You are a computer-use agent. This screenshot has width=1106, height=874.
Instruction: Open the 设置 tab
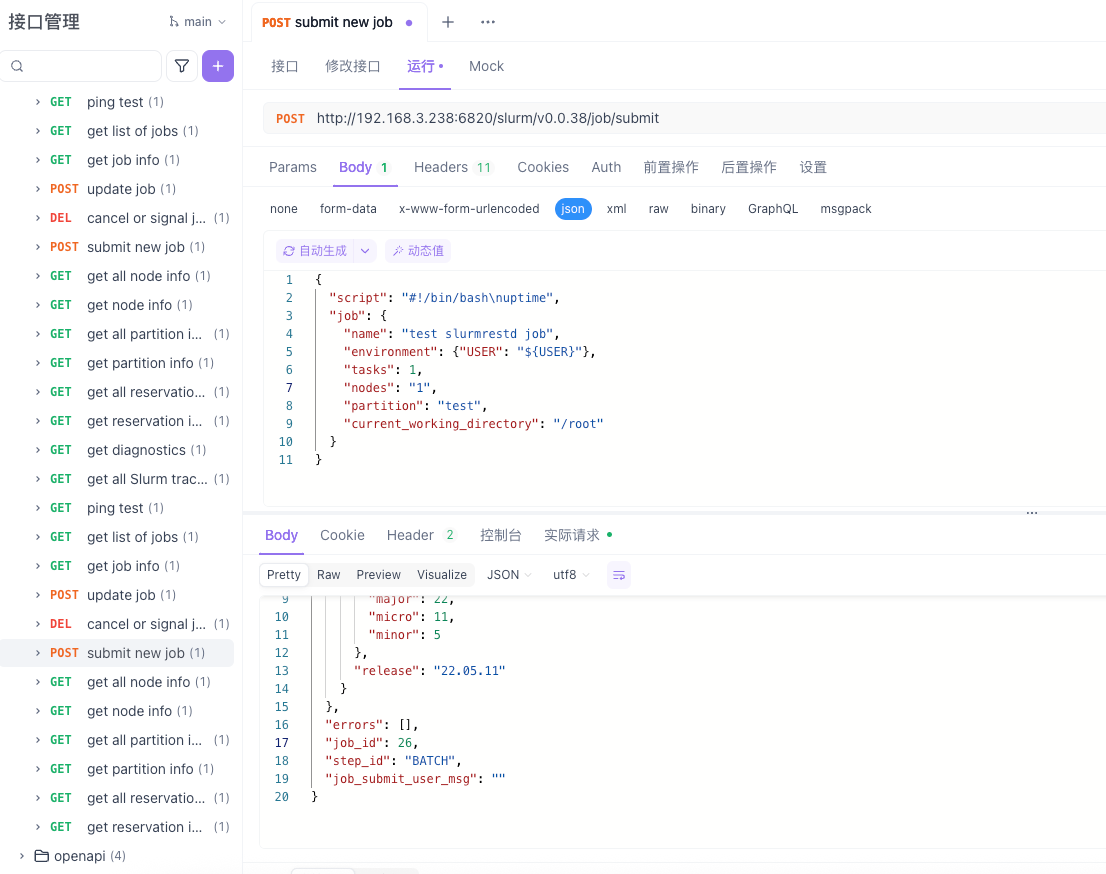pos(813,167)
